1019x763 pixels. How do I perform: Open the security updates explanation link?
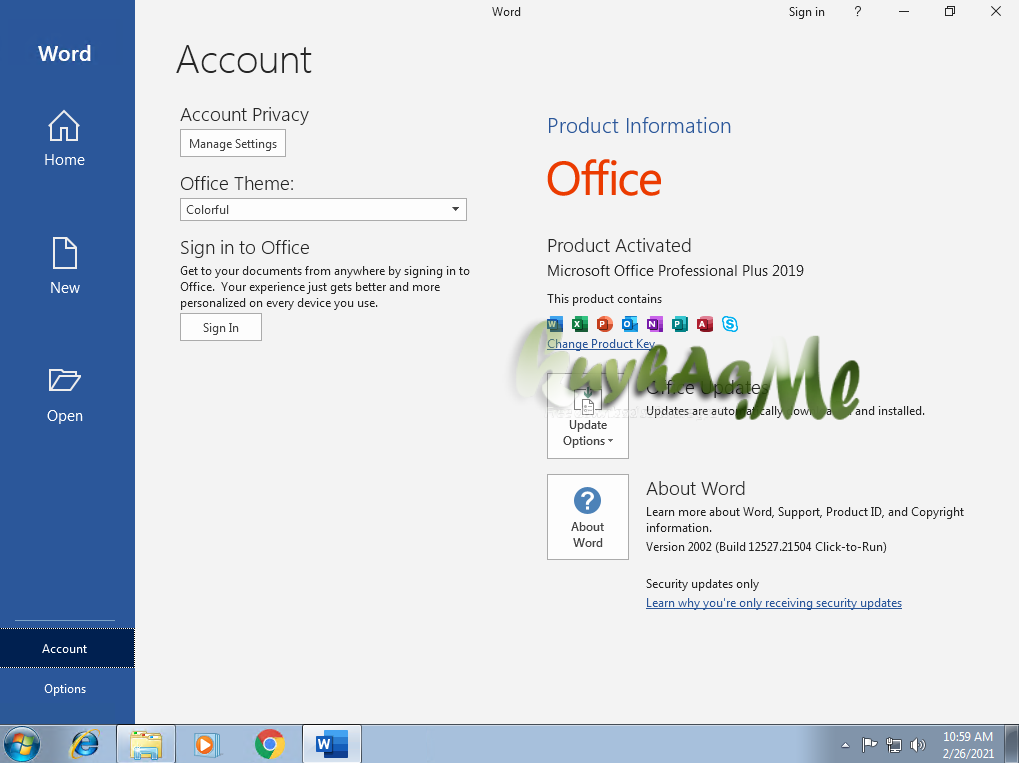point(773,603)
